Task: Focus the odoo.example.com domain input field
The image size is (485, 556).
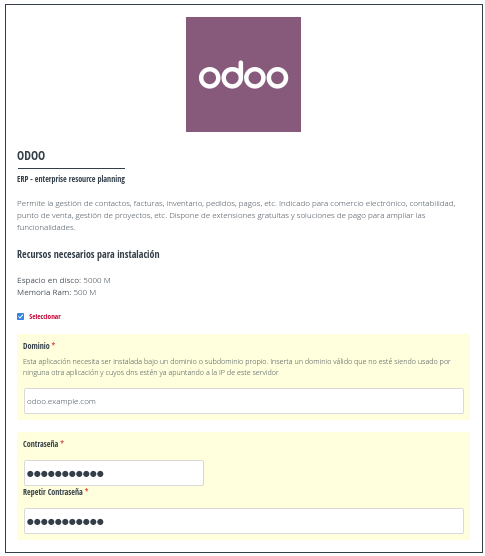Action: (244, 401)
